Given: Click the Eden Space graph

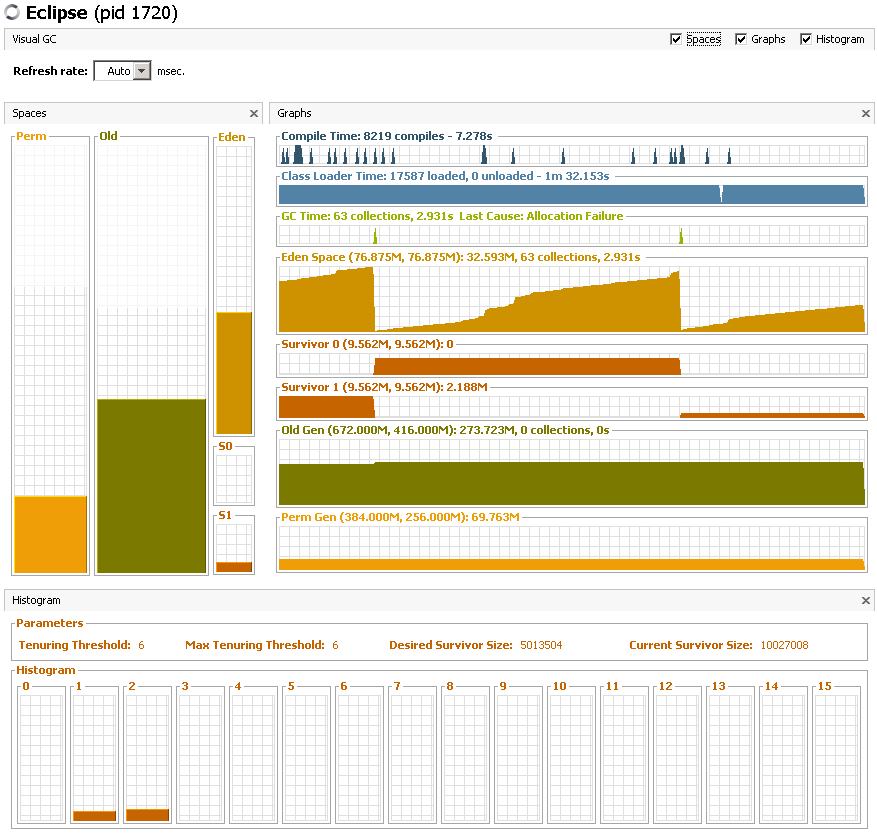Looking at the screenshot, I should pos(572,299).
